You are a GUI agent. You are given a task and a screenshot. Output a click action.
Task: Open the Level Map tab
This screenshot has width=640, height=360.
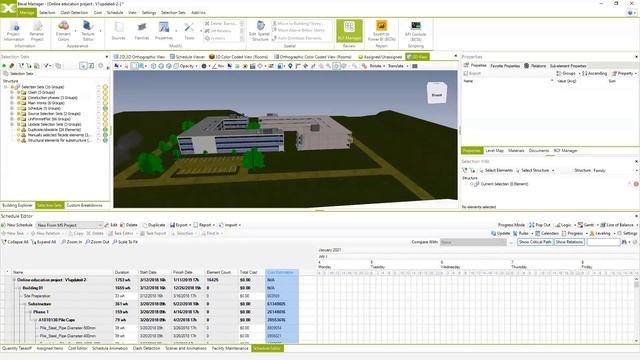494,151
